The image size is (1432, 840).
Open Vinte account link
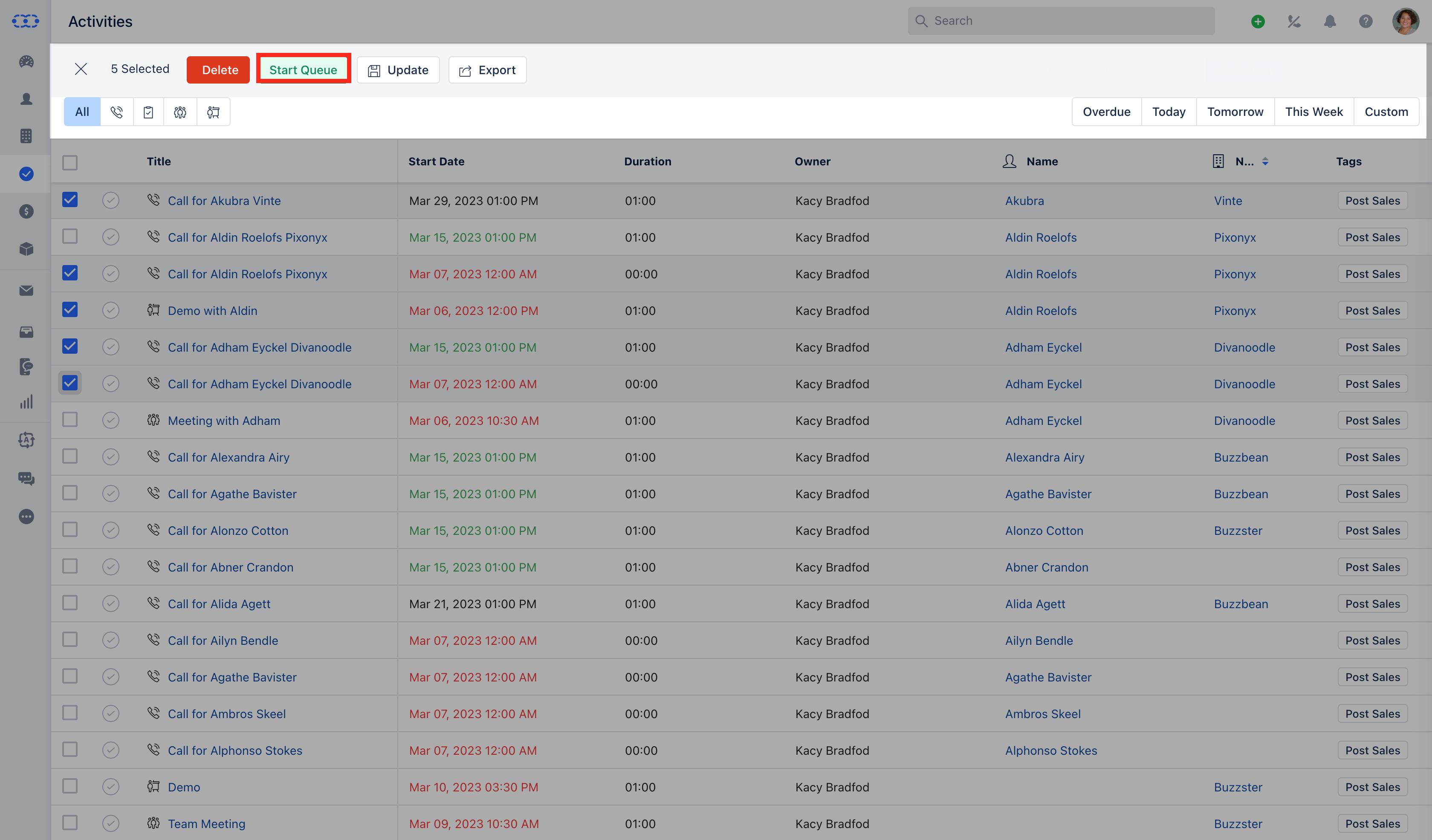pos(1228,200)
